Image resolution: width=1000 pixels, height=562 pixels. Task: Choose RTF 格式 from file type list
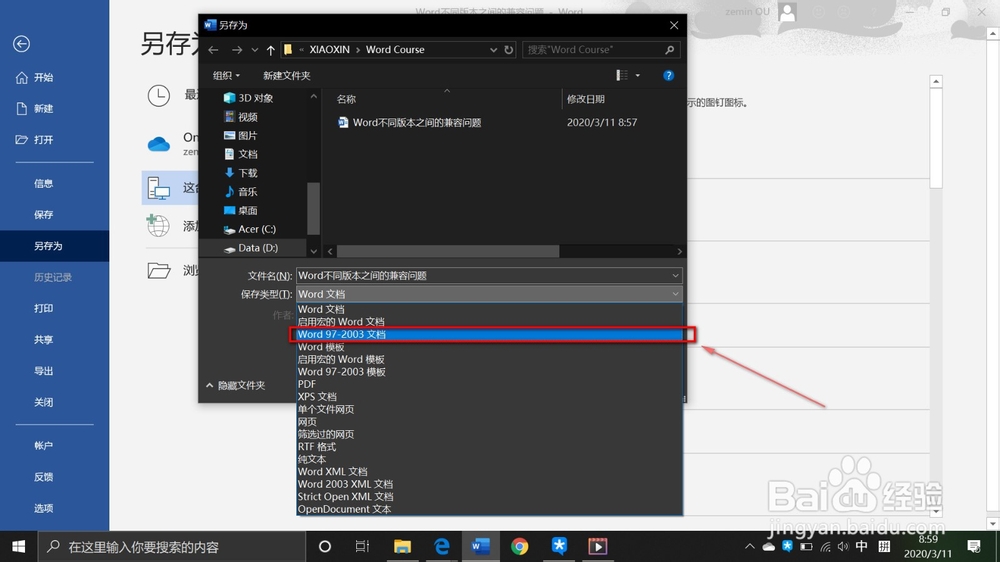coord(490,447)
